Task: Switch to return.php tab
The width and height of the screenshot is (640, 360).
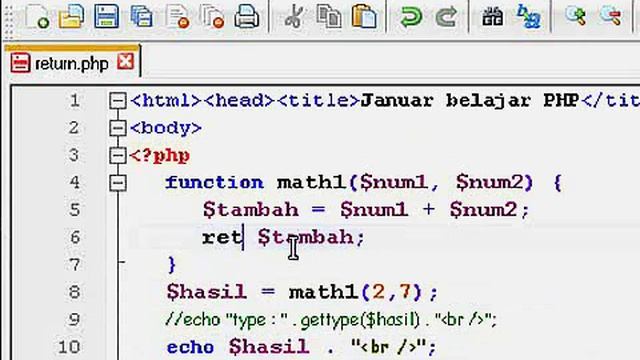Action: tap(72, 63)
